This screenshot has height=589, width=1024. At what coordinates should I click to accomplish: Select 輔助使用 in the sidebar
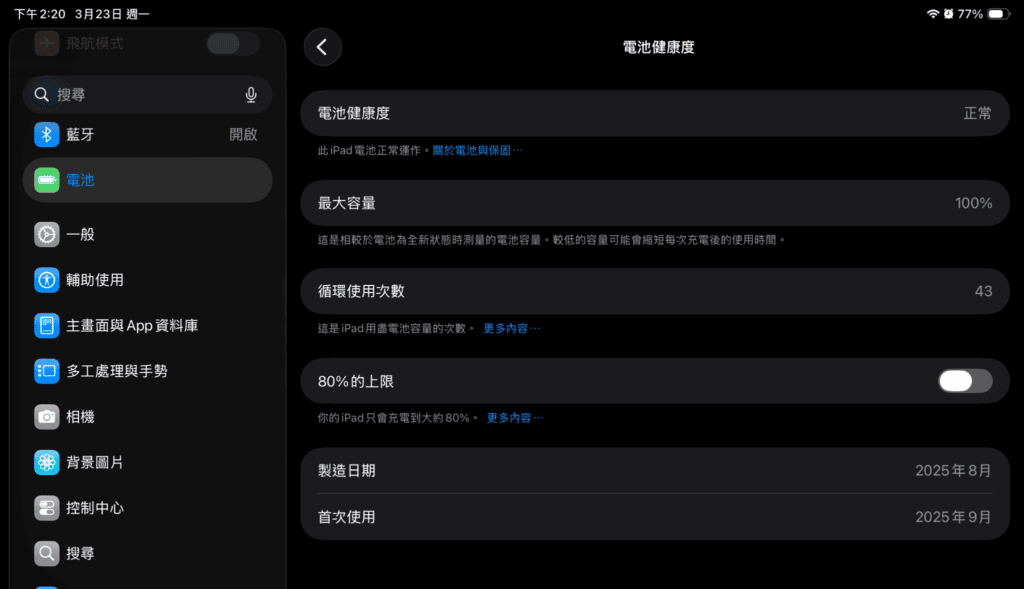tap(148, 280)
